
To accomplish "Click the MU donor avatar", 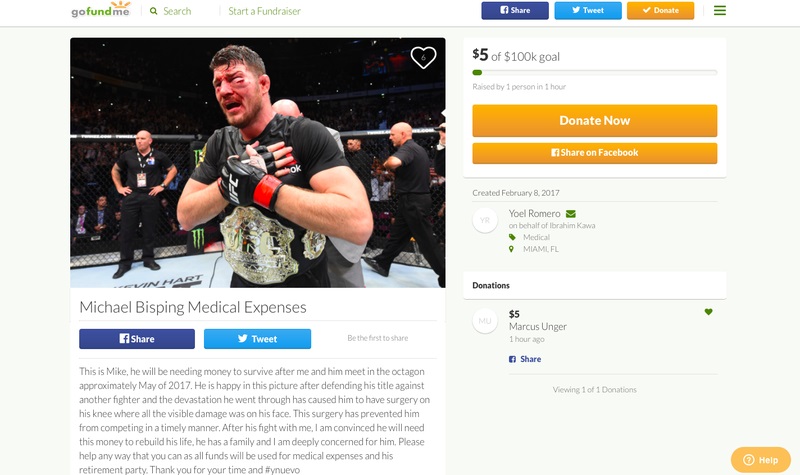I will (485, 320).
